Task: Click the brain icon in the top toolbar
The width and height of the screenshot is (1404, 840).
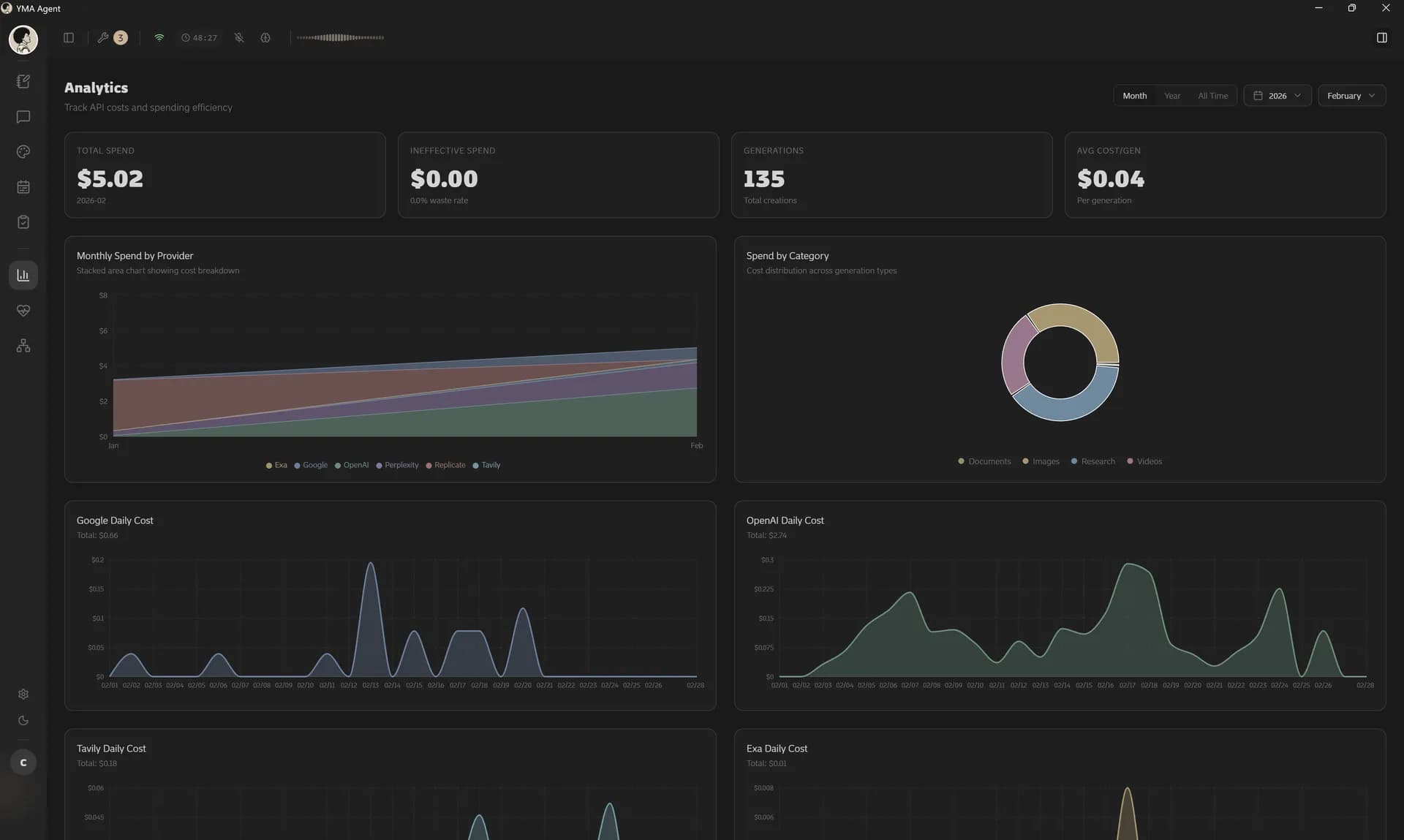Action: pos(265,37)
